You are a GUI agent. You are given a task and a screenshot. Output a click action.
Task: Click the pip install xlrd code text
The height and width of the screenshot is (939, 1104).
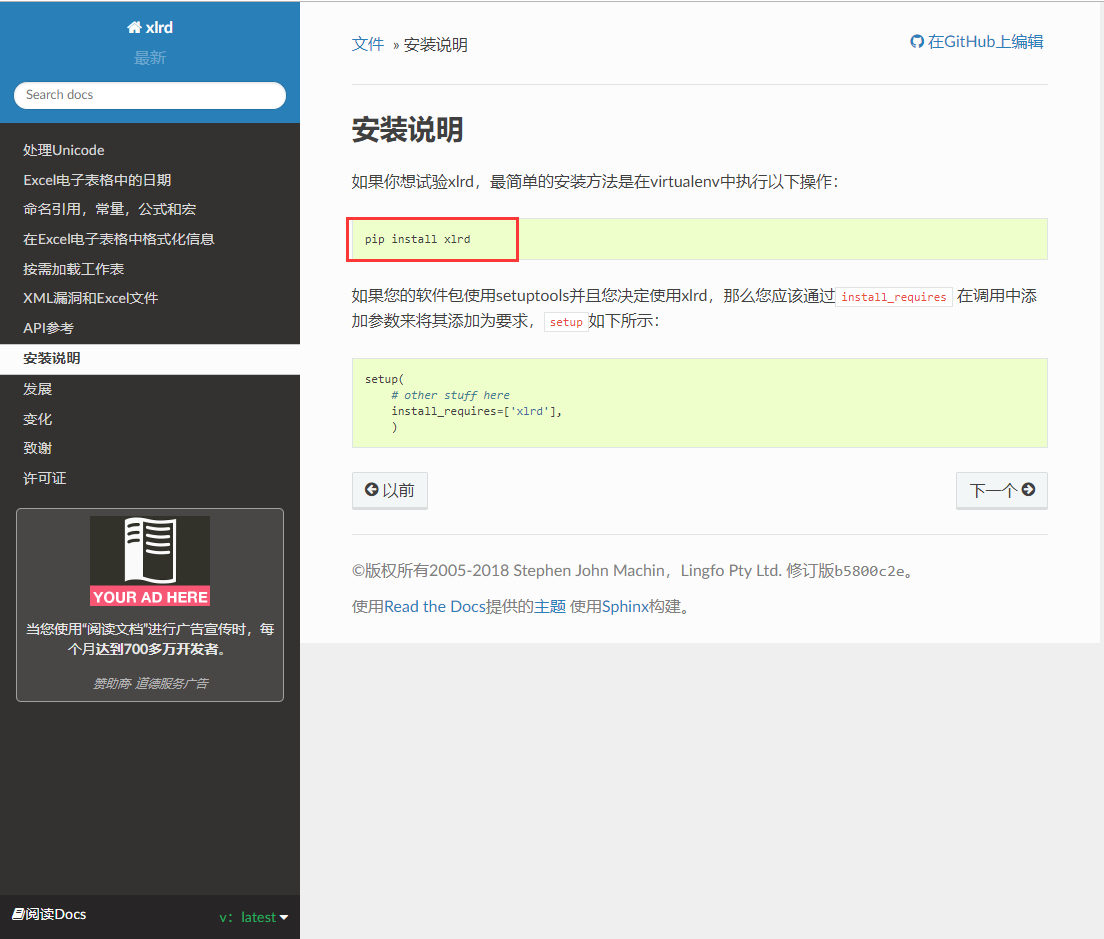tap(418, 239)
